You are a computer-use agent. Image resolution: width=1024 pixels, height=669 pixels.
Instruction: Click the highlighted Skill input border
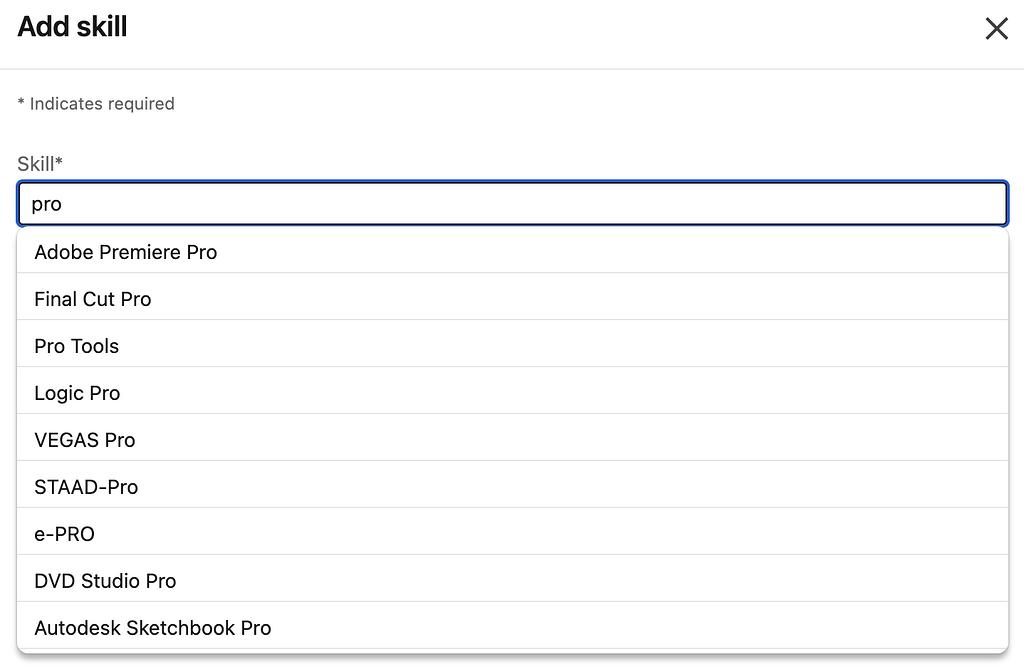512,184
